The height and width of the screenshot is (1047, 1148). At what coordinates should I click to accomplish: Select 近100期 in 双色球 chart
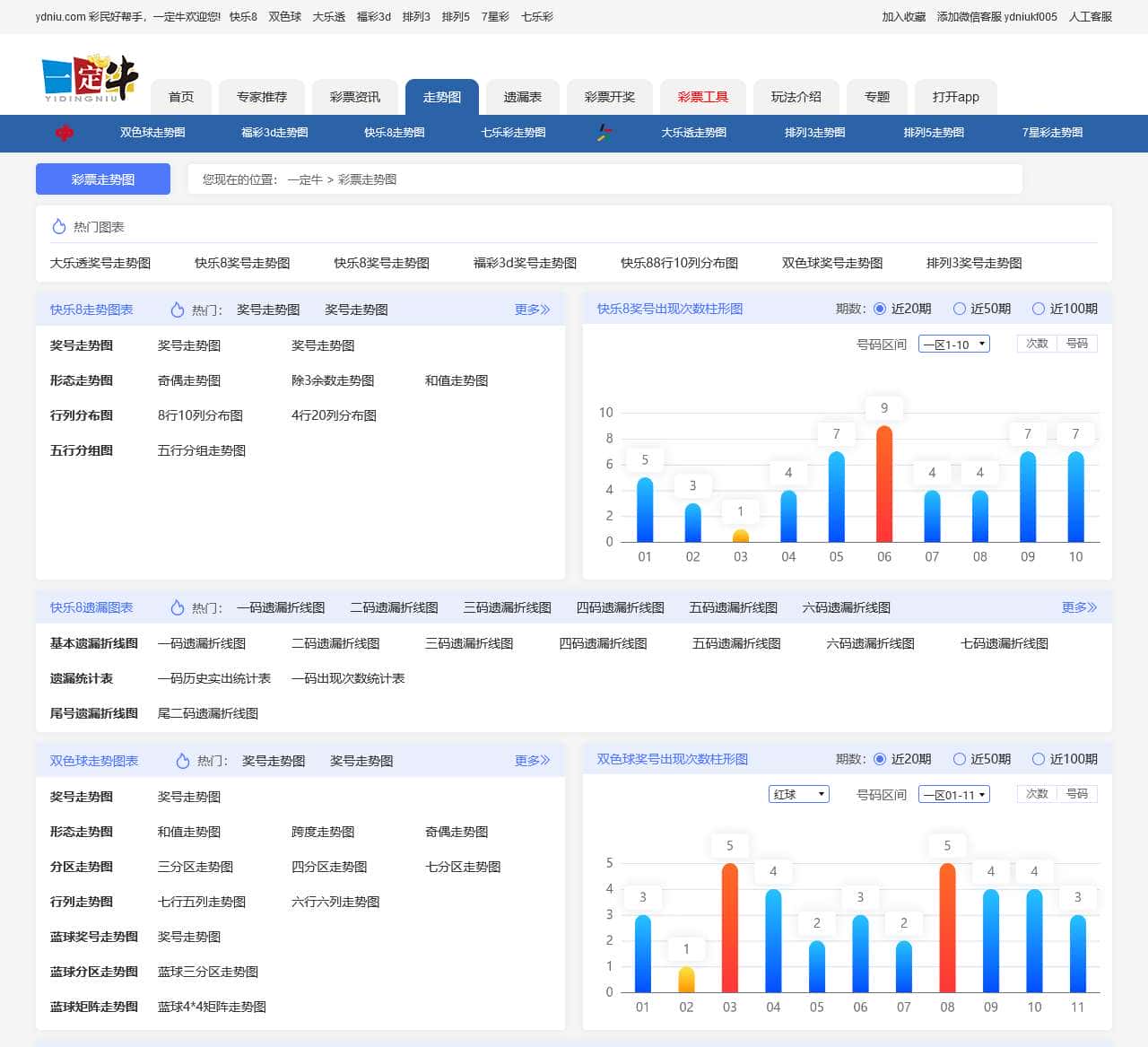coord(1039,759)
